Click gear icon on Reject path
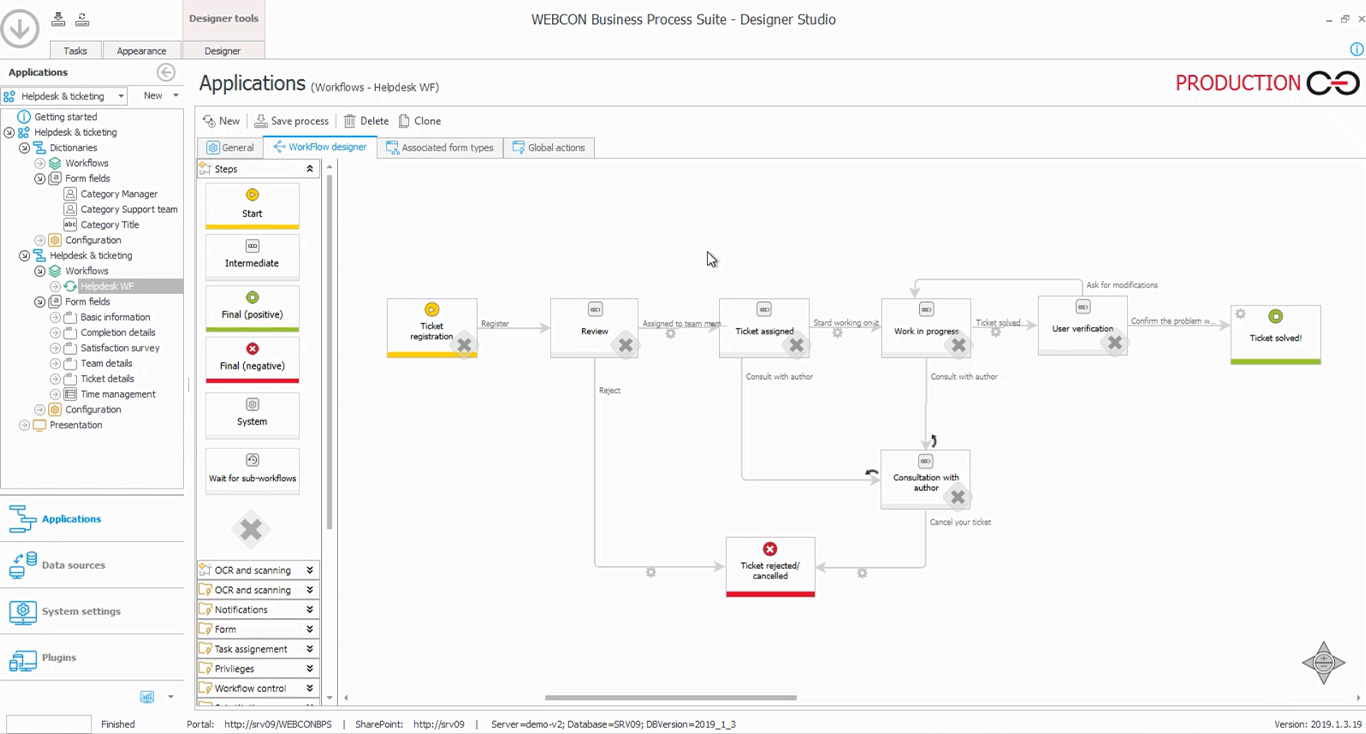 651,573
